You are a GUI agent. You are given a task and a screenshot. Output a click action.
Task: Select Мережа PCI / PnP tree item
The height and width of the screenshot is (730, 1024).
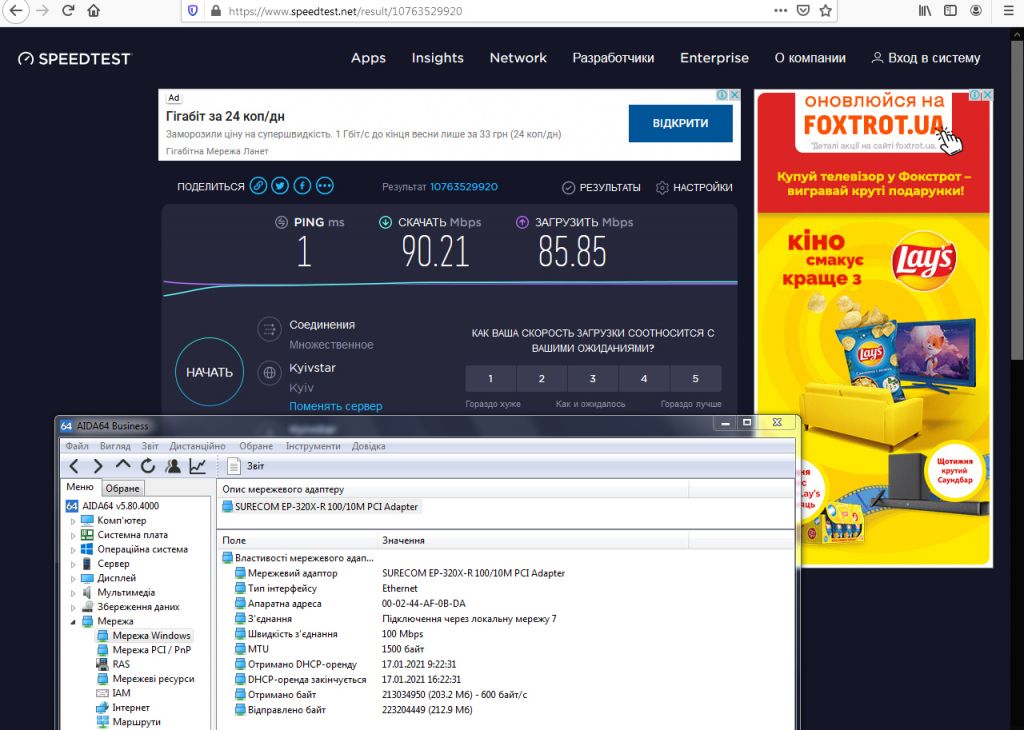tap(144, 650)
